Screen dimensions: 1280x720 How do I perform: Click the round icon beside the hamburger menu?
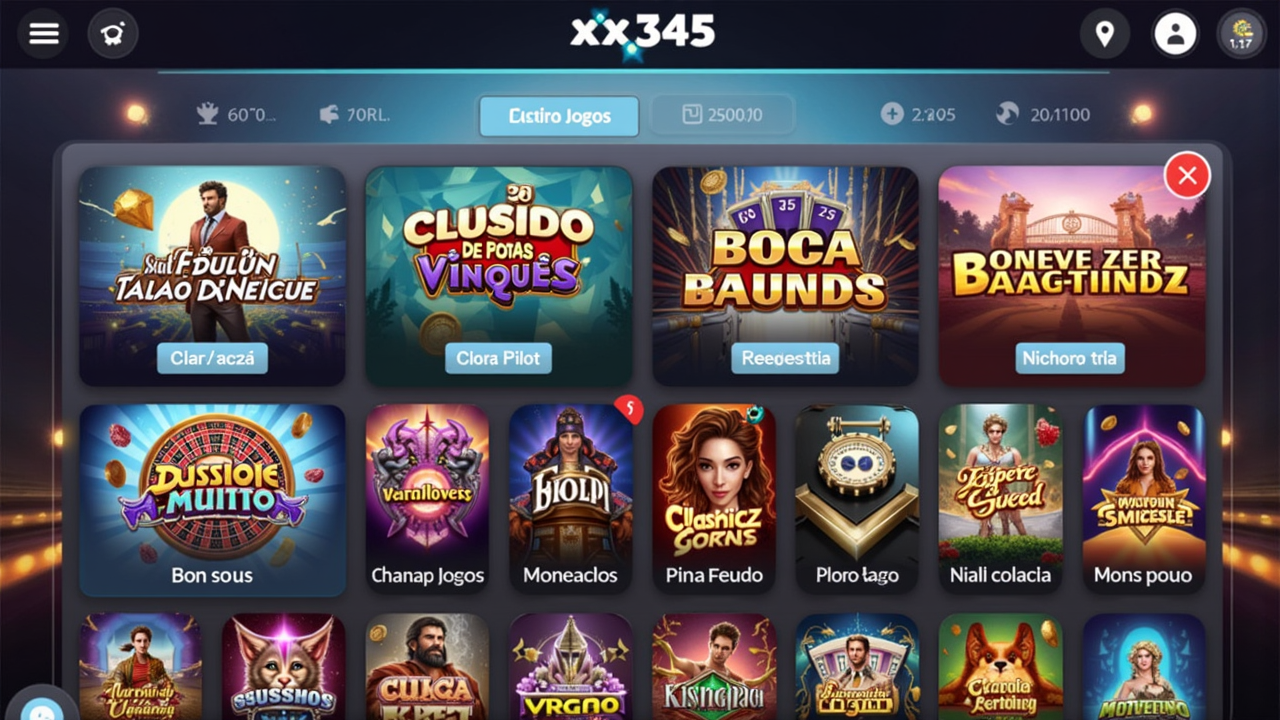(113, 34)
